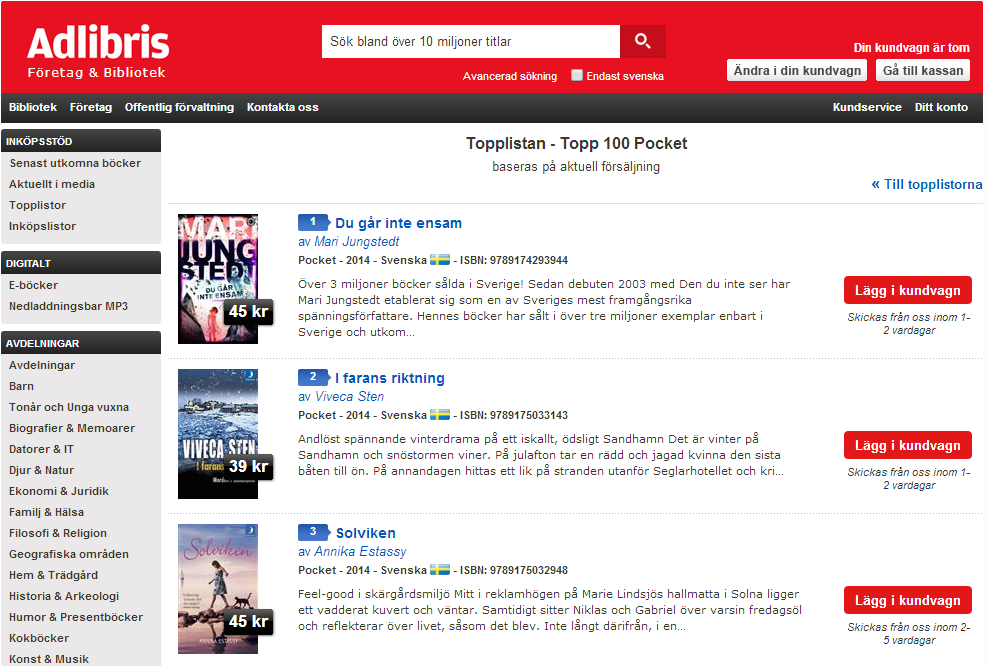Open the Du går inte ensam title
The width and height of the screenshot is (987, 666).
(398, 223)
